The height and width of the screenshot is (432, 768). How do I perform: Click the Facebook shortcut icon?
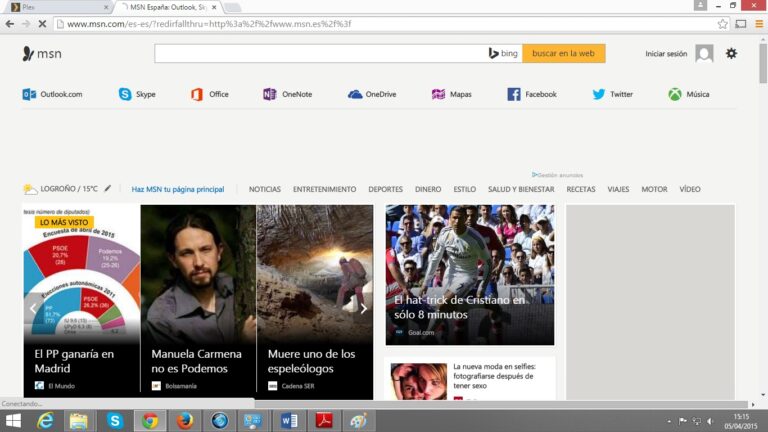click(x=514, y=94)
